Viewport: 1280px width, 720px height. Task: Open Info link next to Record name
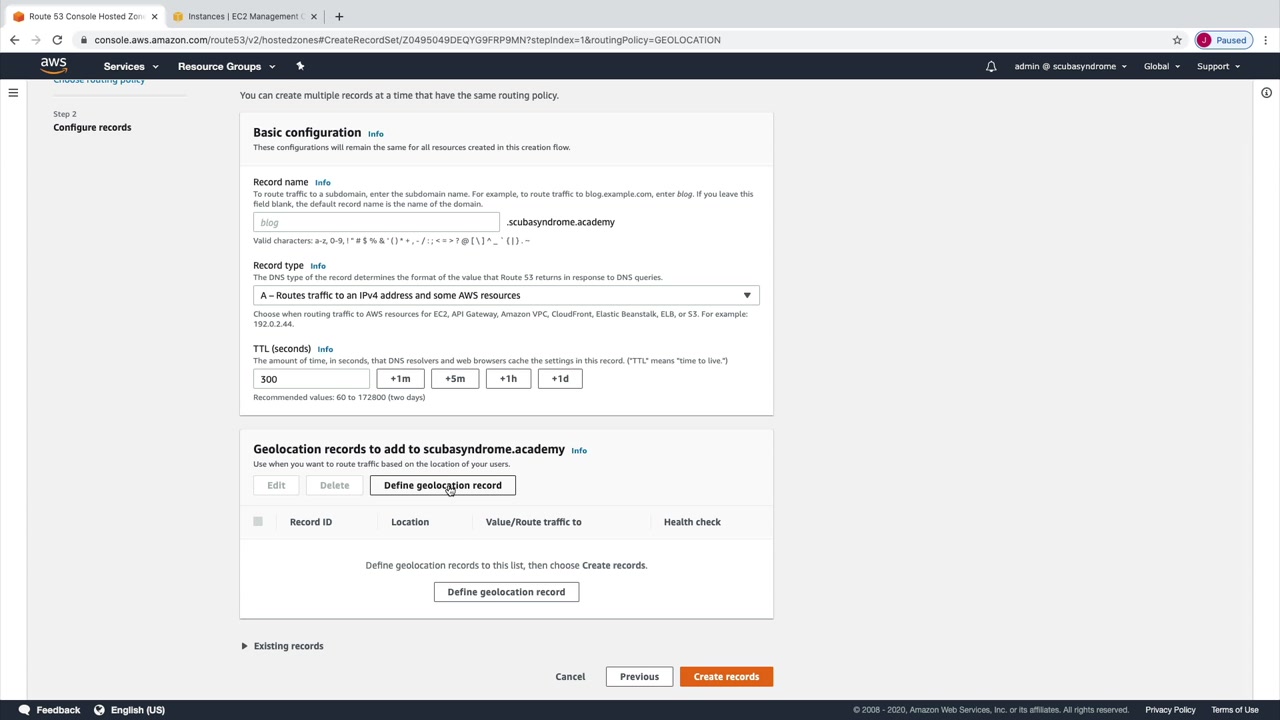click(x=322, y=183)
